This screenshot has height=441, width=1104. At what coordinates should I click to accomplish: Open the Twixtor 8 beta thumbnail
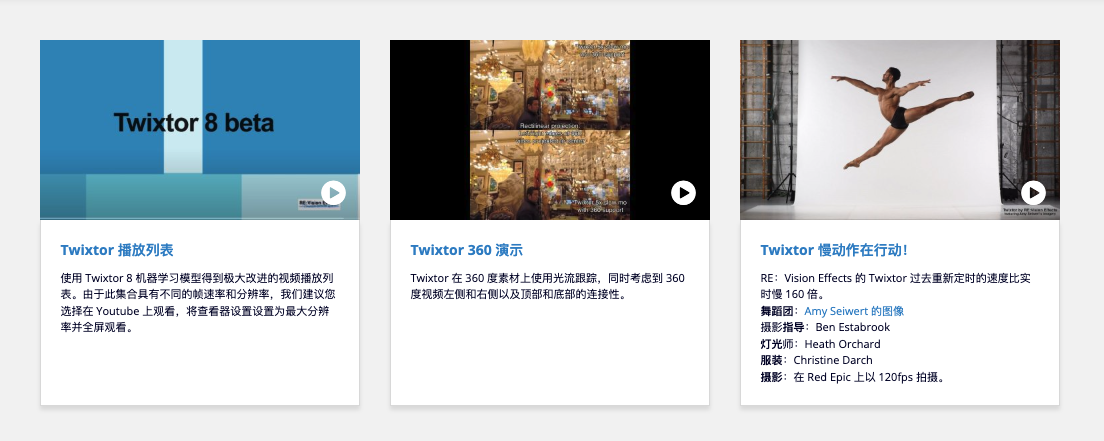pos(200,130)
